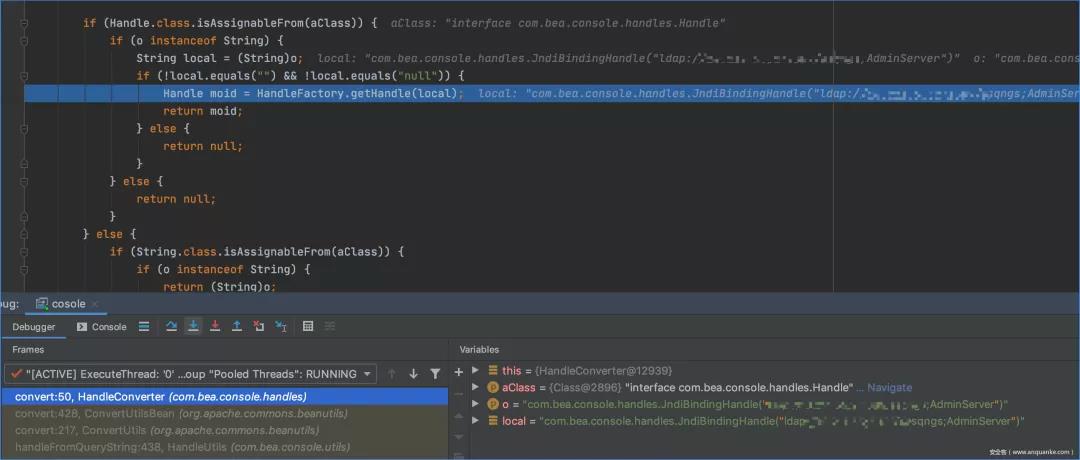Click inline hint 'aClass: "interface com.bea.console.handles.Handle"'

click(558, 23)
